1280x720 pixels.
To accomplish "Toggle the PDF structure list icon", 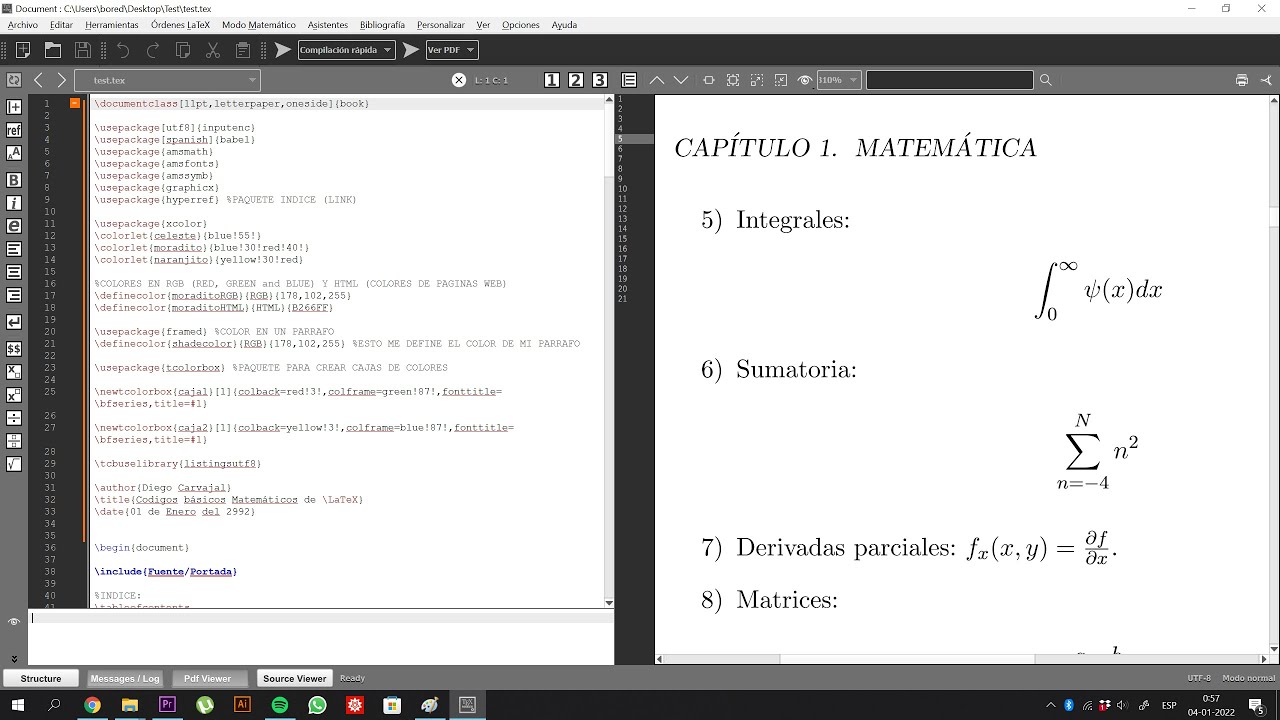I will (629, 80).
